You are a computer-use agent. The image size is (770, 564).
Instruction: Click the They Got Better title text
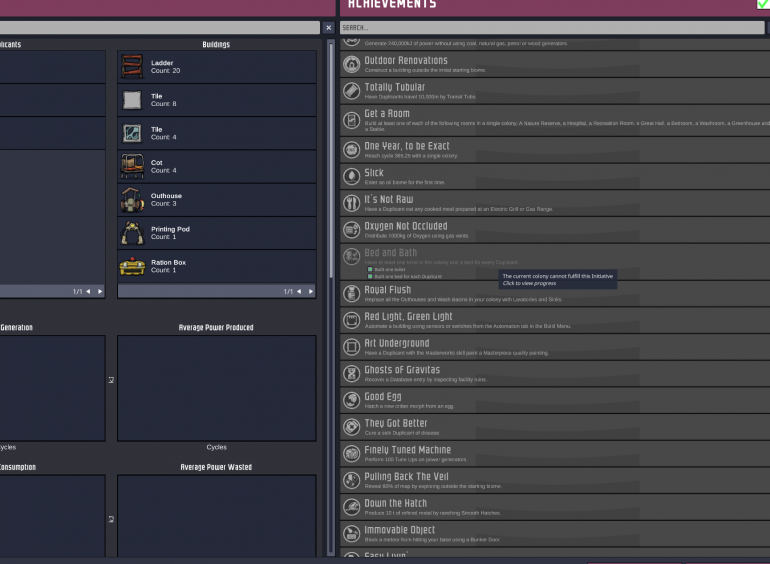(395, 424)
